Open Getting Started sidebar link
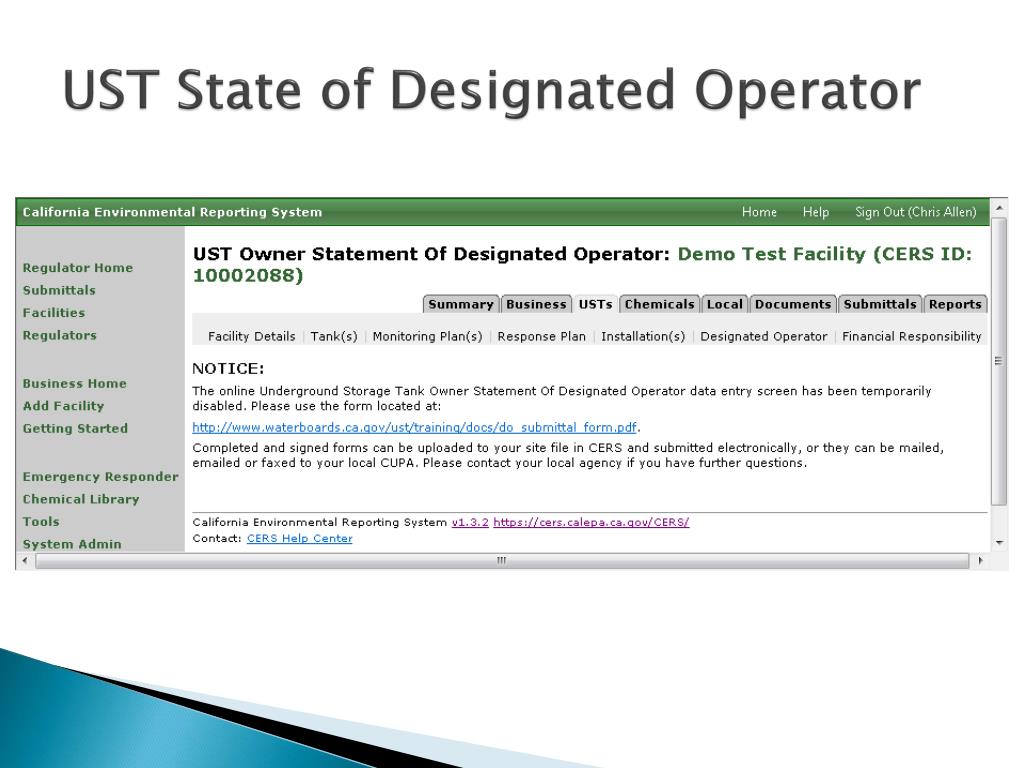Image resolution: width=1024 pixels, height=768 pixels. coord(75,428)
